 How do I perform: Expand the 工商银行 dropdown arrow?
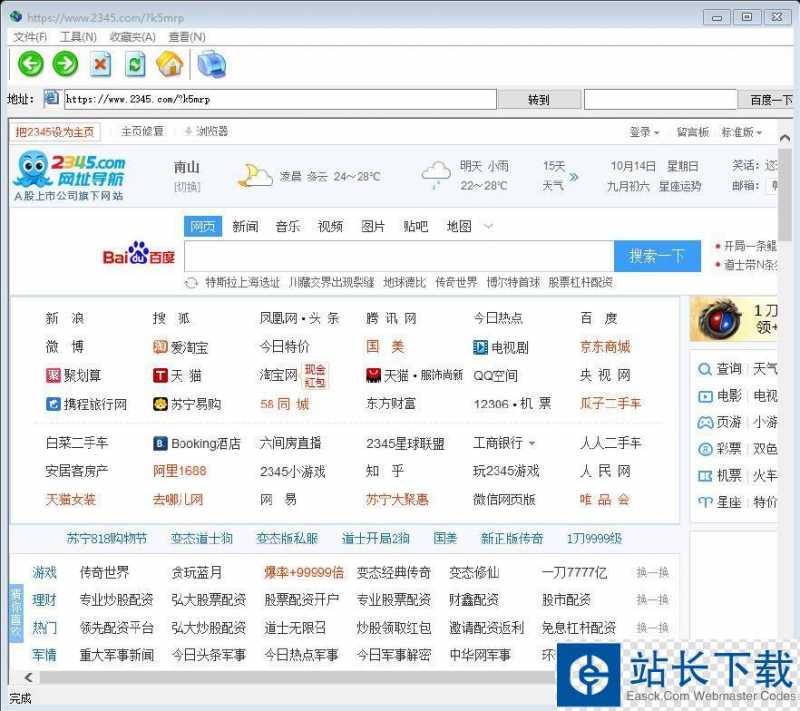click(x=532, y=443)
